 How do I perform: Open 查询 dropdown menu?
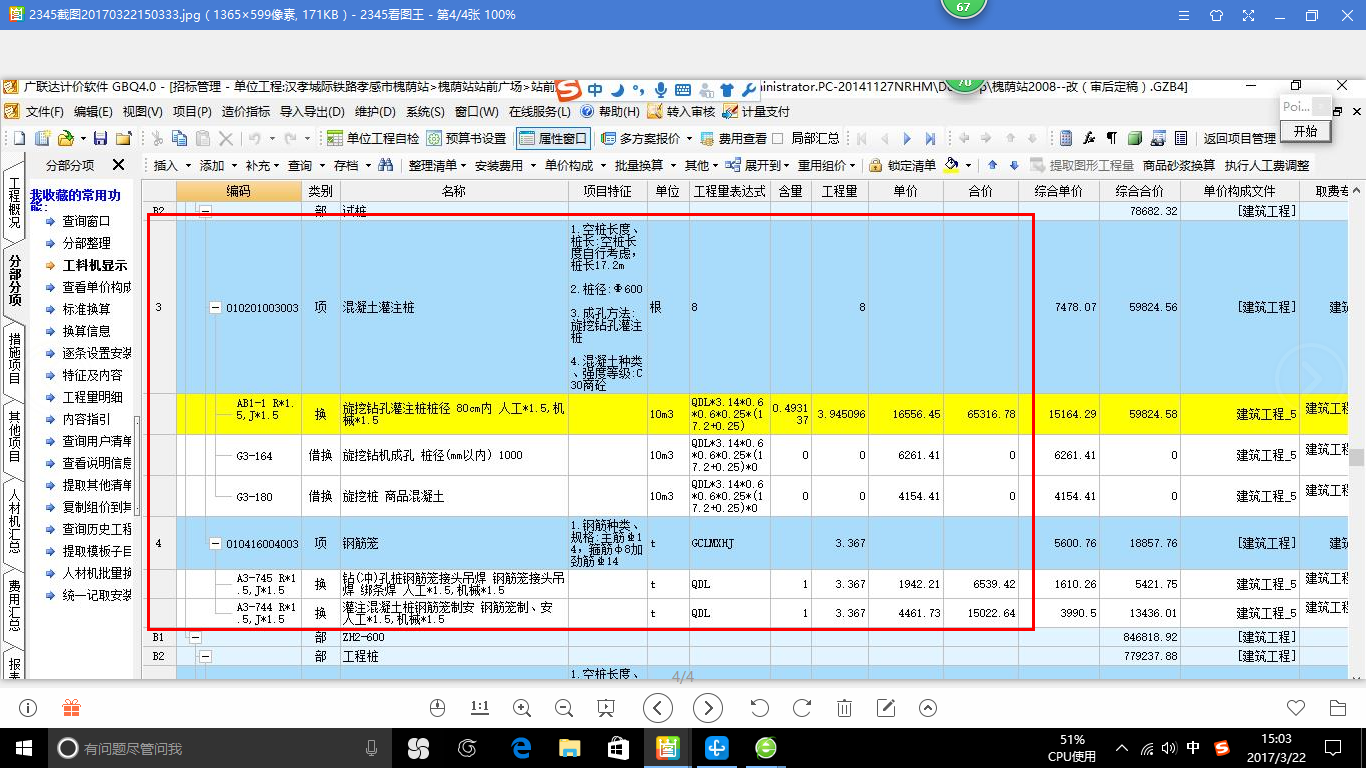(x=307, y=165)
